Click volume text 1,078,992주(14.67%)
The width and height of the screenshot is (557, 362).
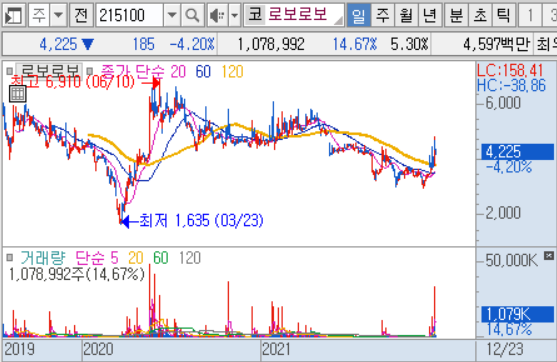pyautogui.click(x=77, y=274)
